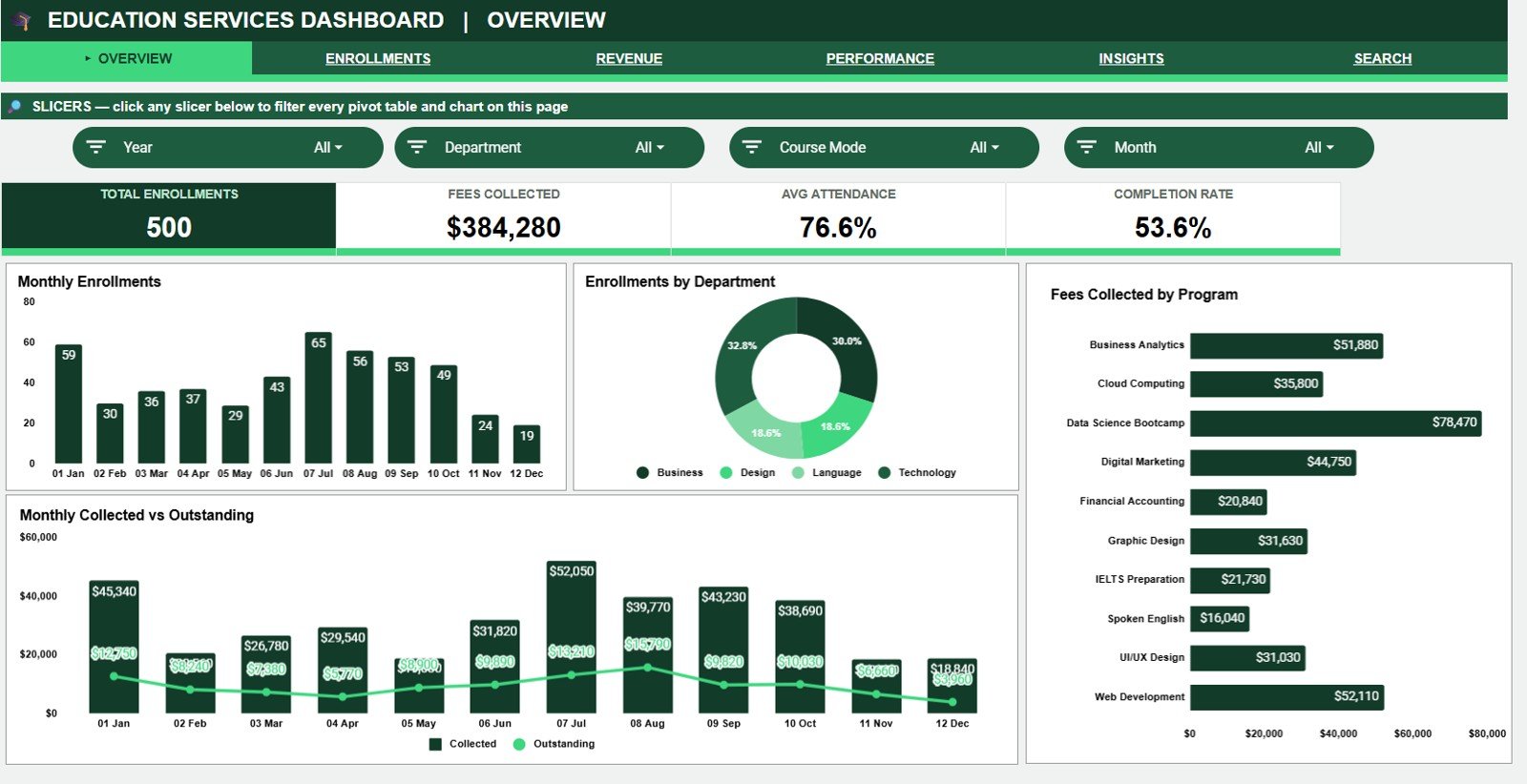Click the 10 Oct collected bar $38,690
This screenshot has height=784, width=1527.
(x=800, y=657)
